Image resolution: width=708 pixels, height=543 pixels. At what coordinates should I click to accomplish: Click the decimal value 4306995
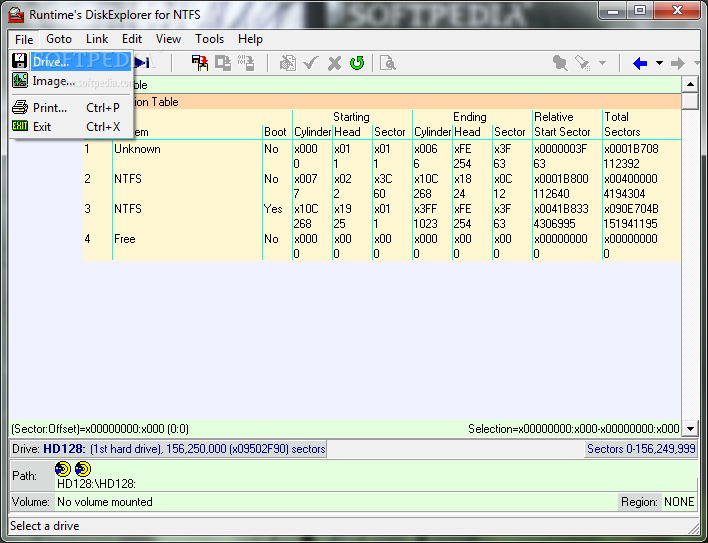click(x=553, y=223)
